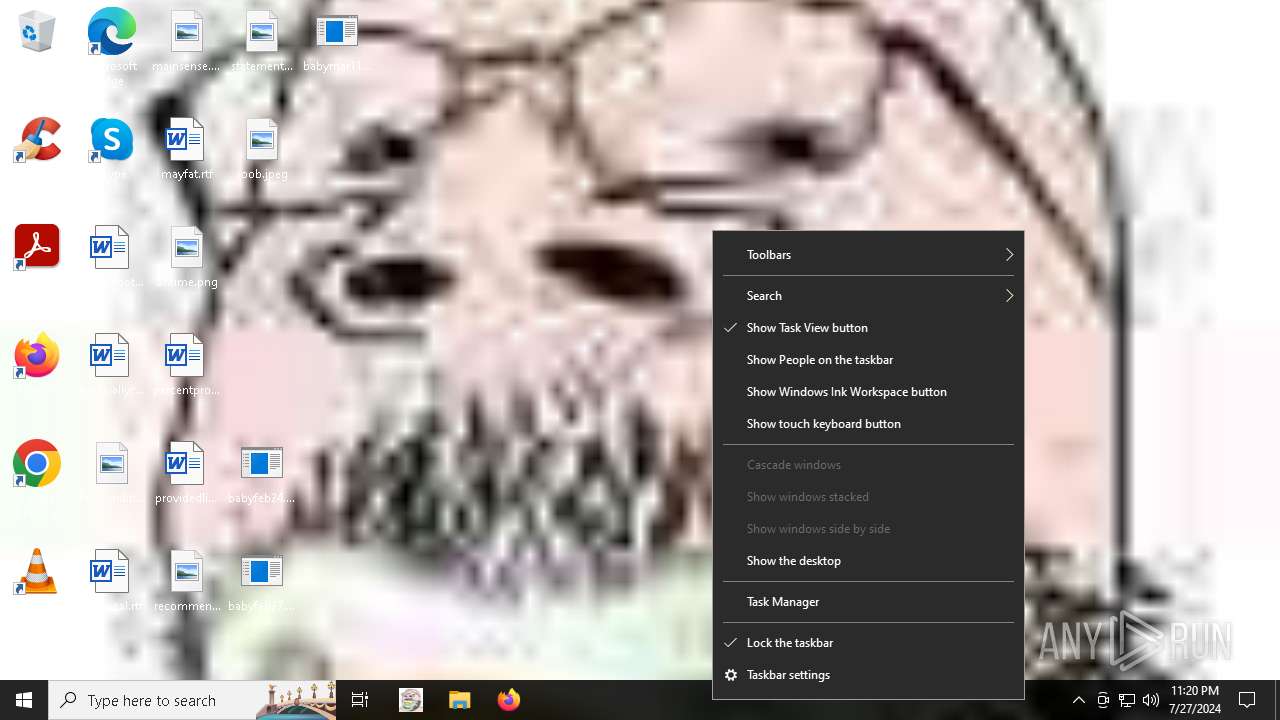
Task: Open the Recycle Bin desktop icon
Action: [37, 32]
